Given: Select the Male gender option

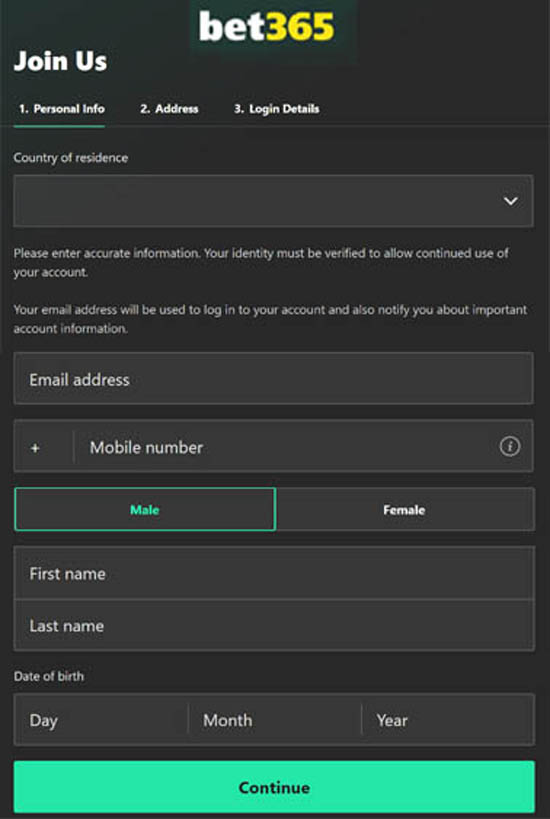Looking at the screenshot, I should [145, 509].
